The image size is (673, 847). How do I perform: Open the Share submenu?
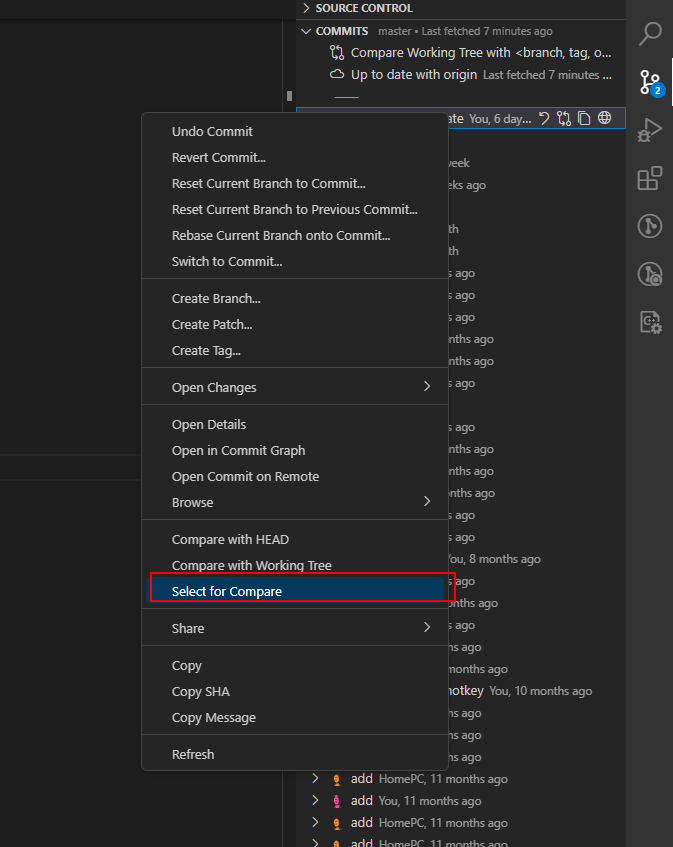pyautogui.click(x=295, y=629)
